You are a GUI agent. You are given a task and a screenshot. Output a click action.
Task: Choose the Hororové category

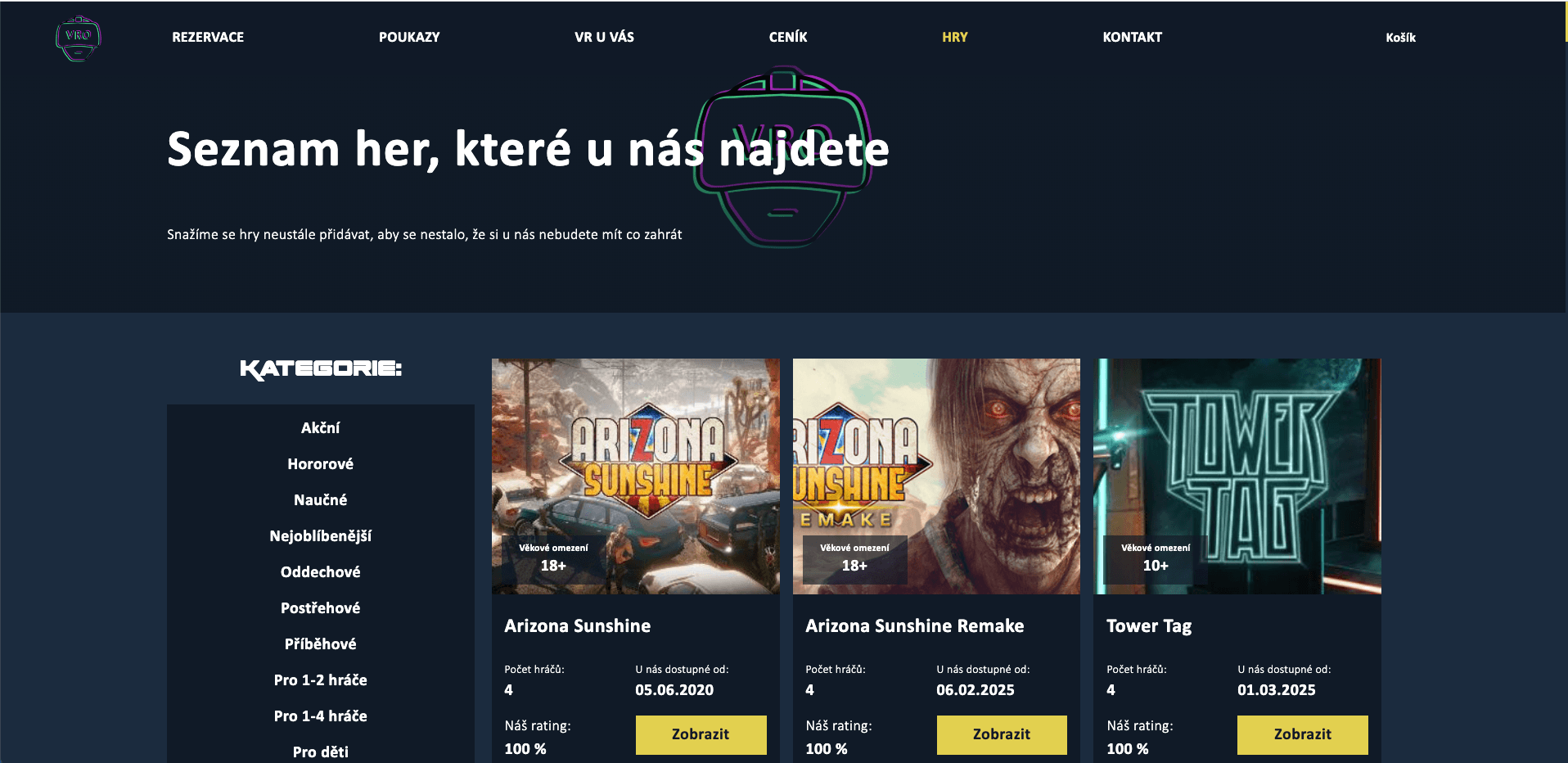[x=320, y=464]
